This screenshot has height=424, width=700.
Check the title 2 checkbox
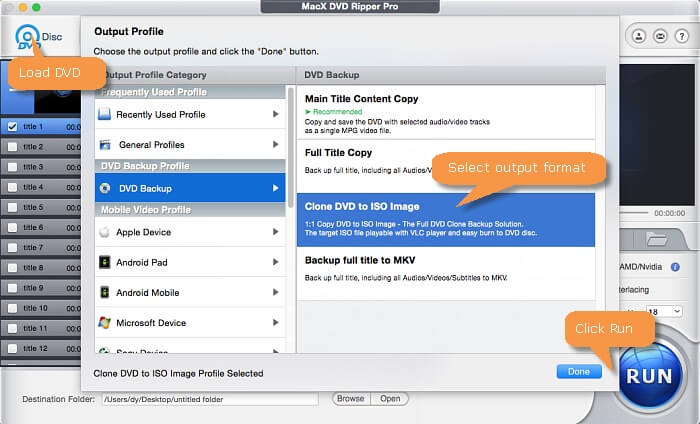click(x=12, y=147)
